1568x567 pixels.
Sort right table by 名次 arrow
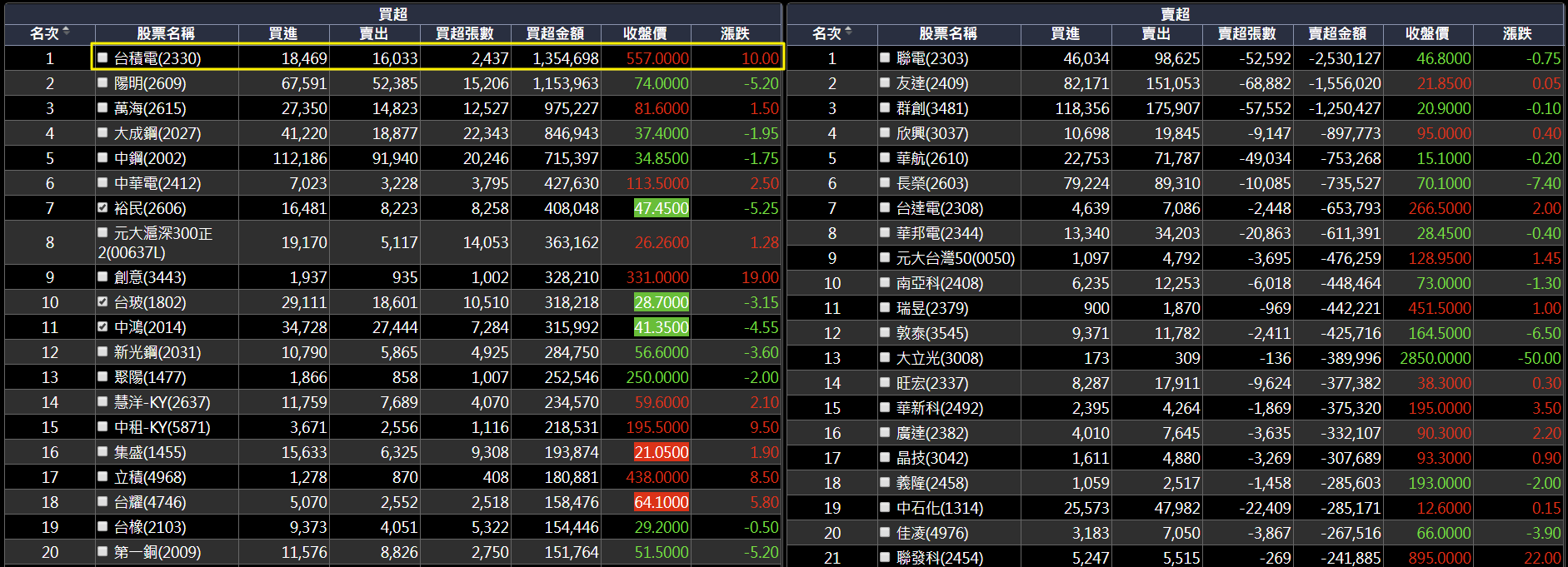click(848, 32)
